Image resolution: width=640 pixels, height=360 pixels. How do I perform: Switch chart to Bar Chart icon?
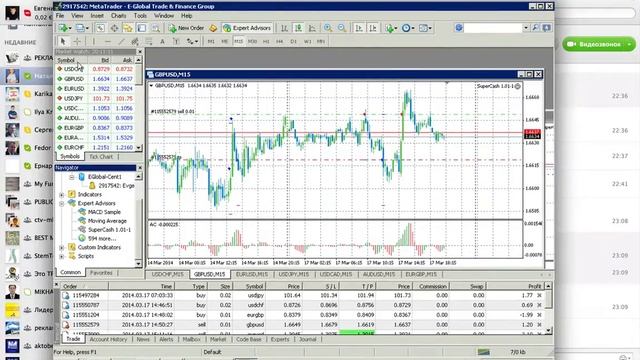pyautogui.click(x=284, y=28)
